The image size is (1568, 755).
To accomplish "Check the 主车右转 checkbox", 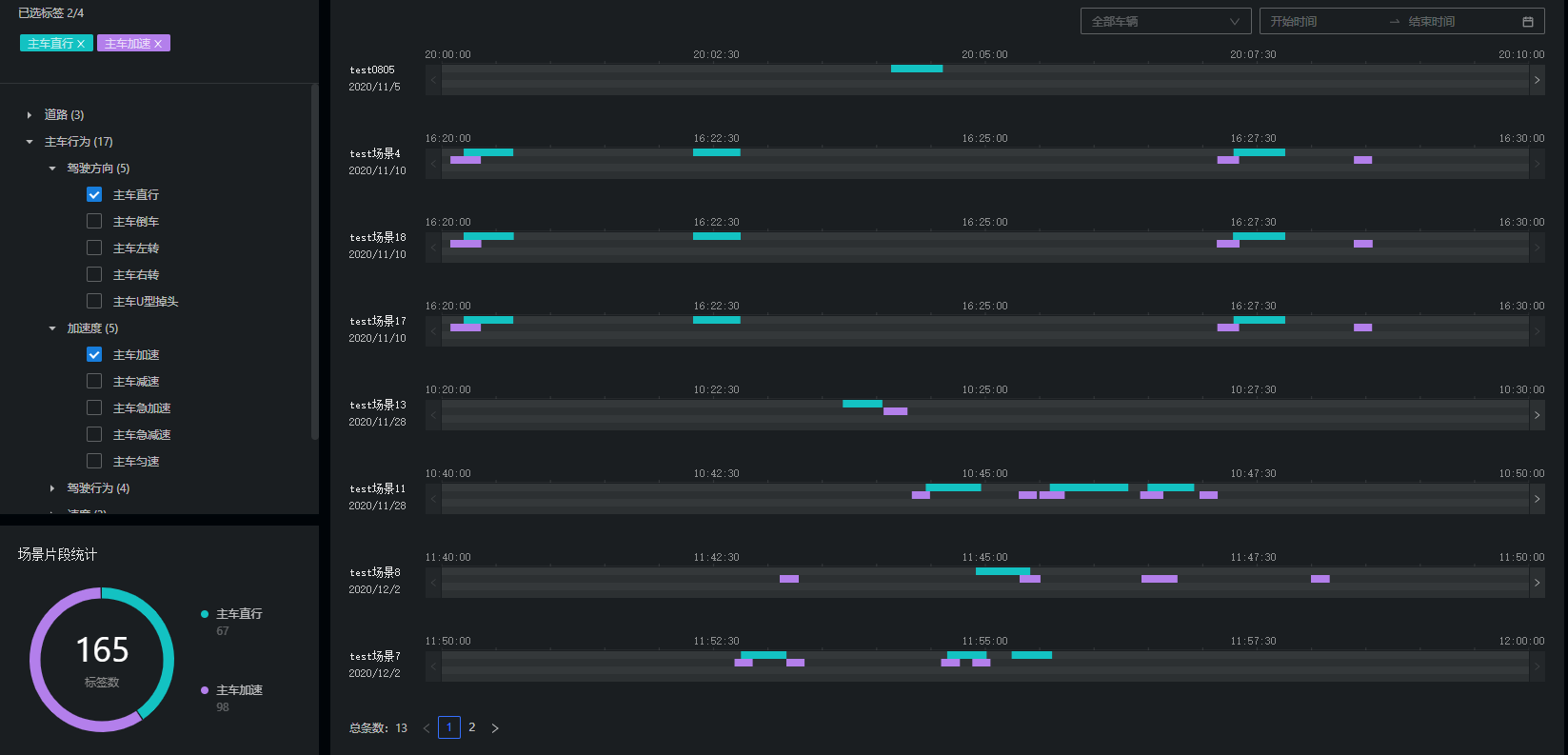I will (94, 274).
